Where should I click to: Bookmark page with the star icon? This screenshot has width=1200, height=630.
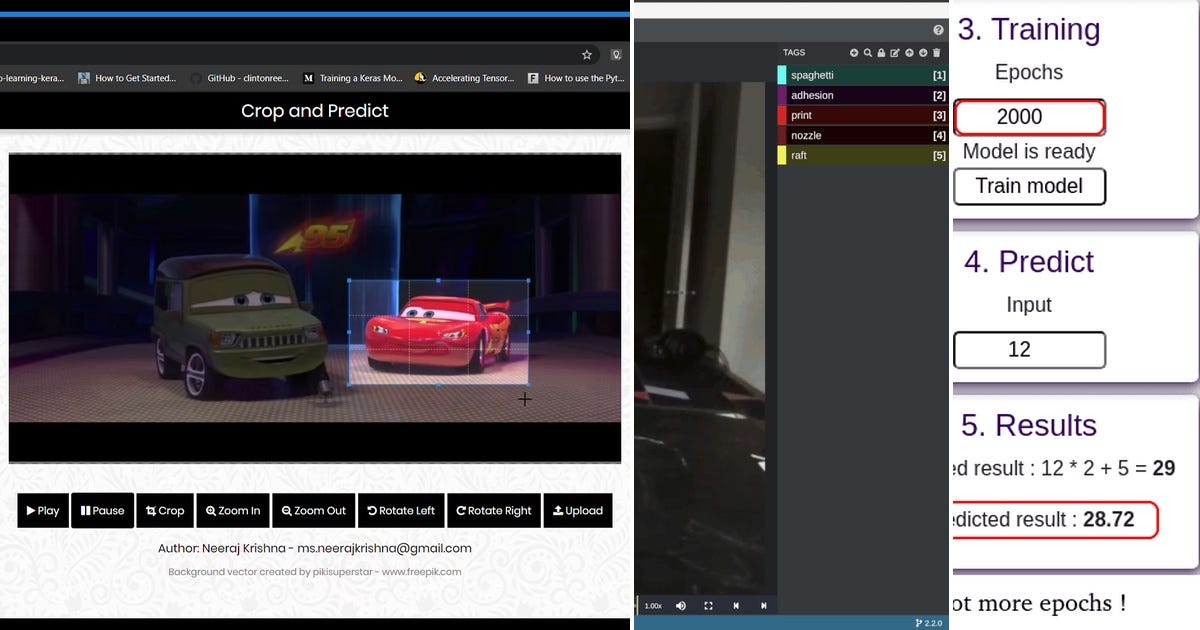[x=587, y=55]
